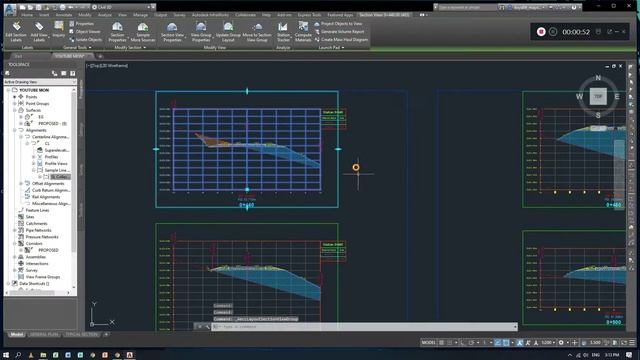This screenshot has width=640, height=360.
Task: Open the Analyze ribbon tab
Action: pos(104,15)
